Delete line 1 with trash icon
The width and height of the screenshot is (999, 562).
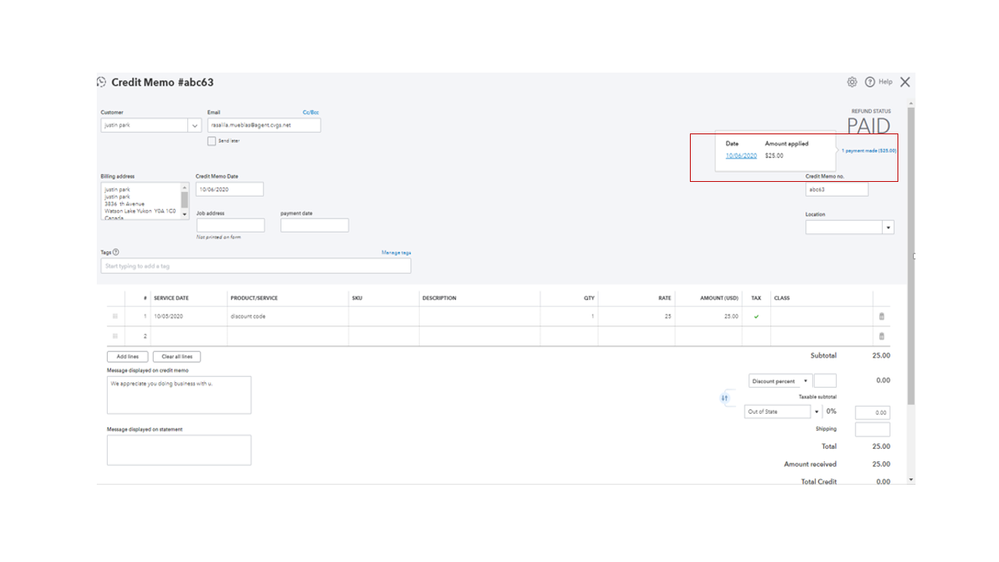click(881, 316)
